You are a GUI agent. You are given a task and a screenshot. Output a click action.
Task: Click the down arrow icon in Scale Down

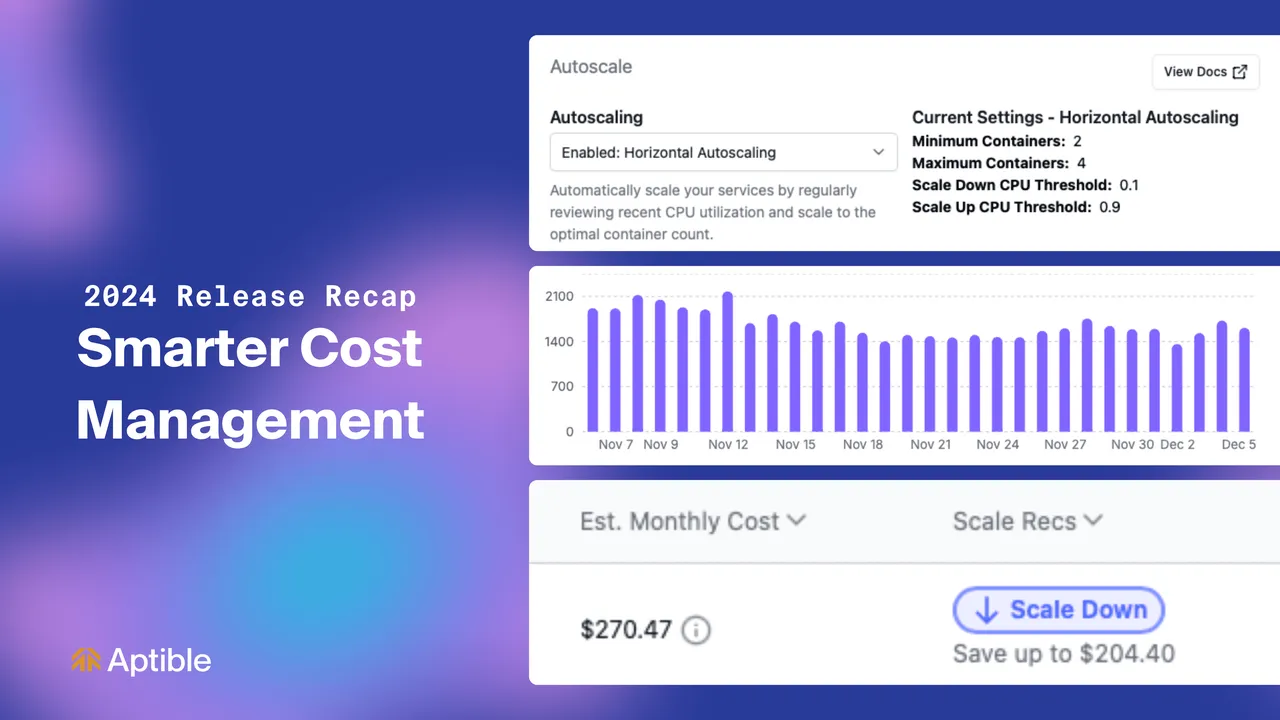click(986, 611)
